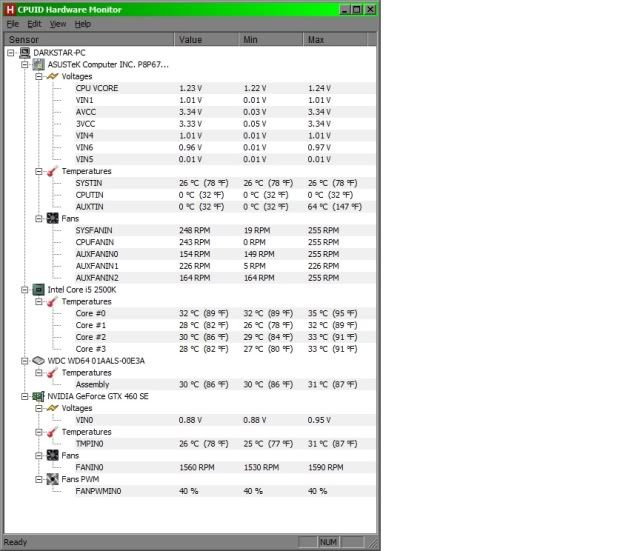This screenshot has height=551, width=640.
Task: Click the Value column header
Action: pyautogui.click(x=206, y=40)
